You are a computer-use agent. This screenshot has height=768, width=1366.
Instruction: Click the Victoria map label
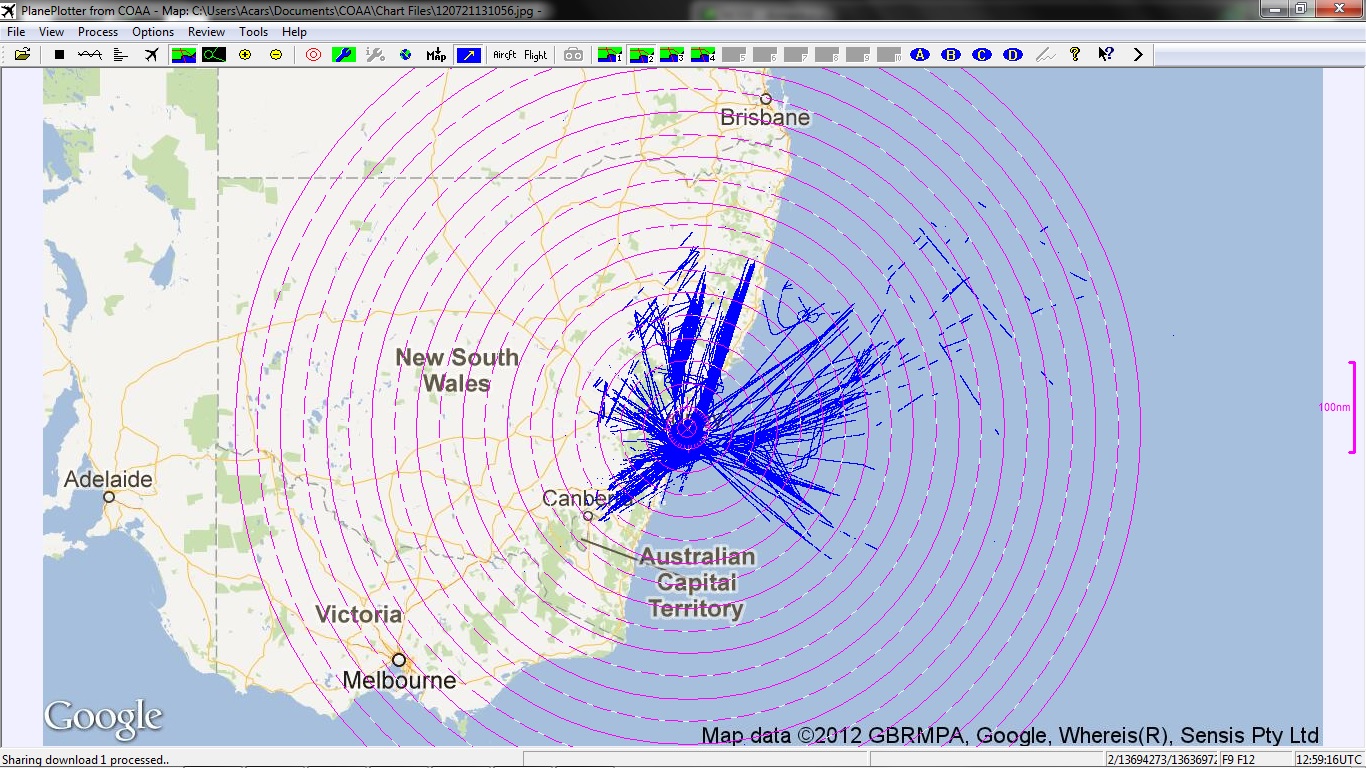point(359,614)
